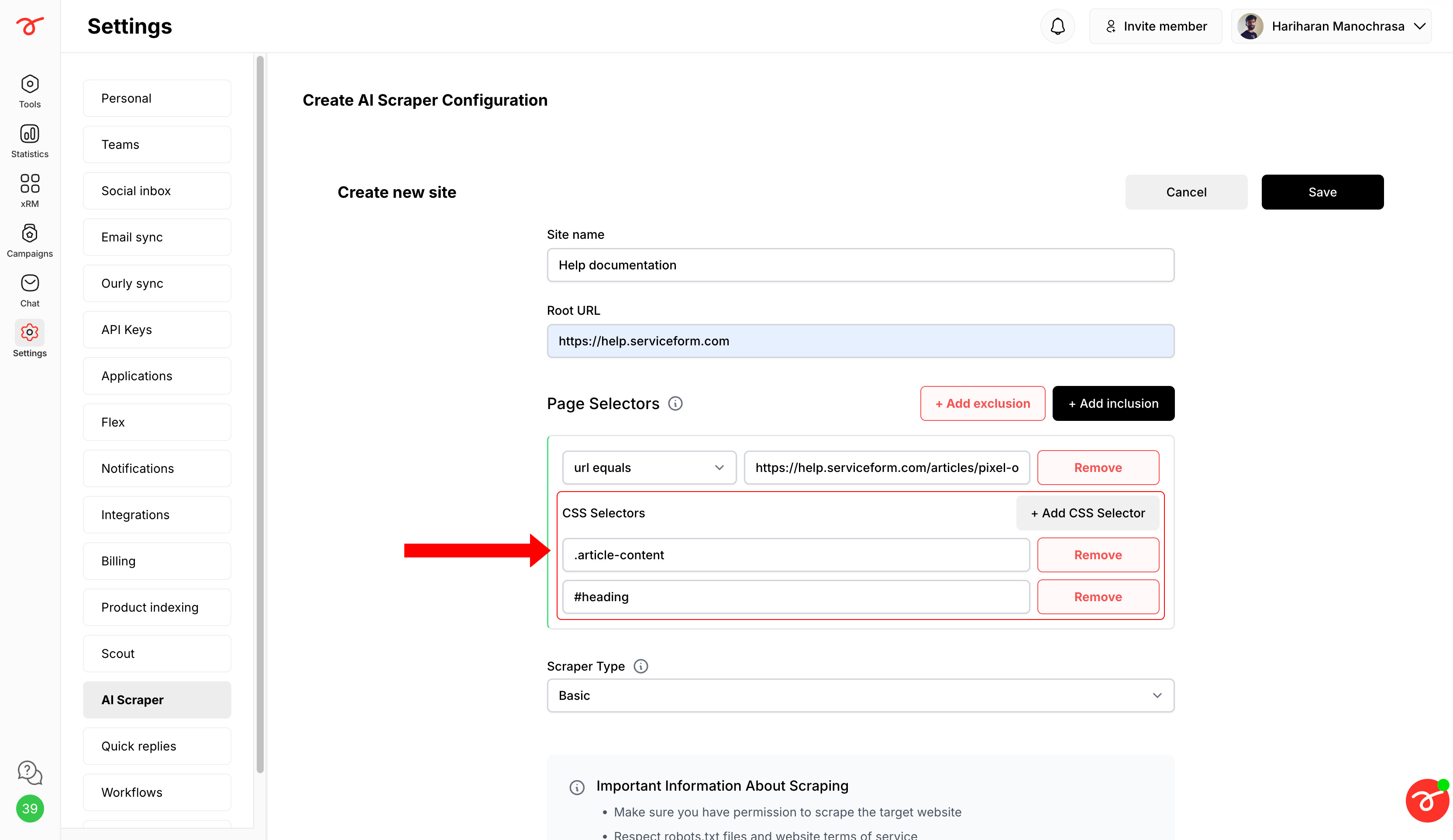This screenshot has width=1453, height=840.
Task: Open the Campaigns icon in the sidebar
Action: point(29,234)
